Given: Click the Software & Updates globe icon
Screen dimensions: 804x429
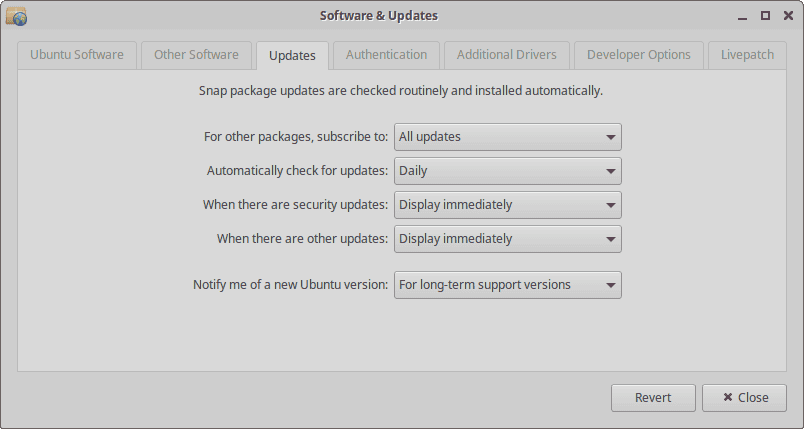Looking at the screenshot, I should coord(16,16).
